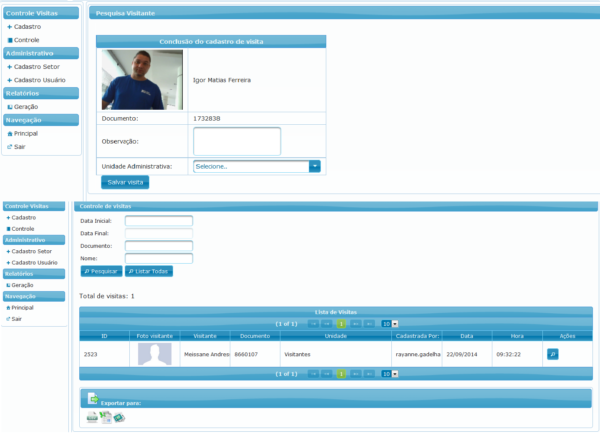Click the document-arrow icon beside Exportar para
The width and height of the screenshot is (600, 433).
93,399
